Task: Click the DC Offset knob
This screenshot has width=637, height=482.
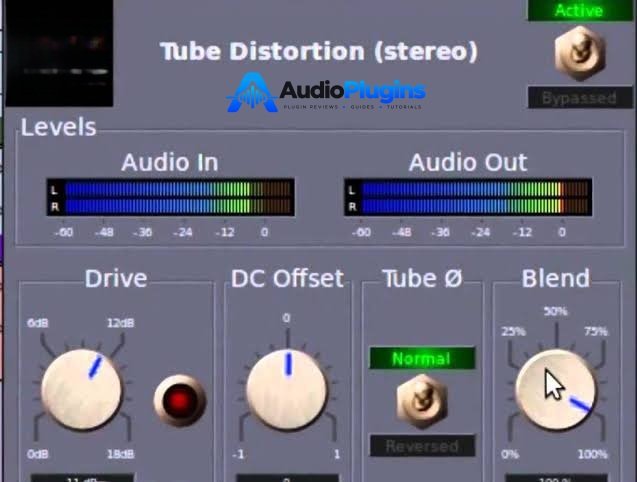Action: coord(287,389)
